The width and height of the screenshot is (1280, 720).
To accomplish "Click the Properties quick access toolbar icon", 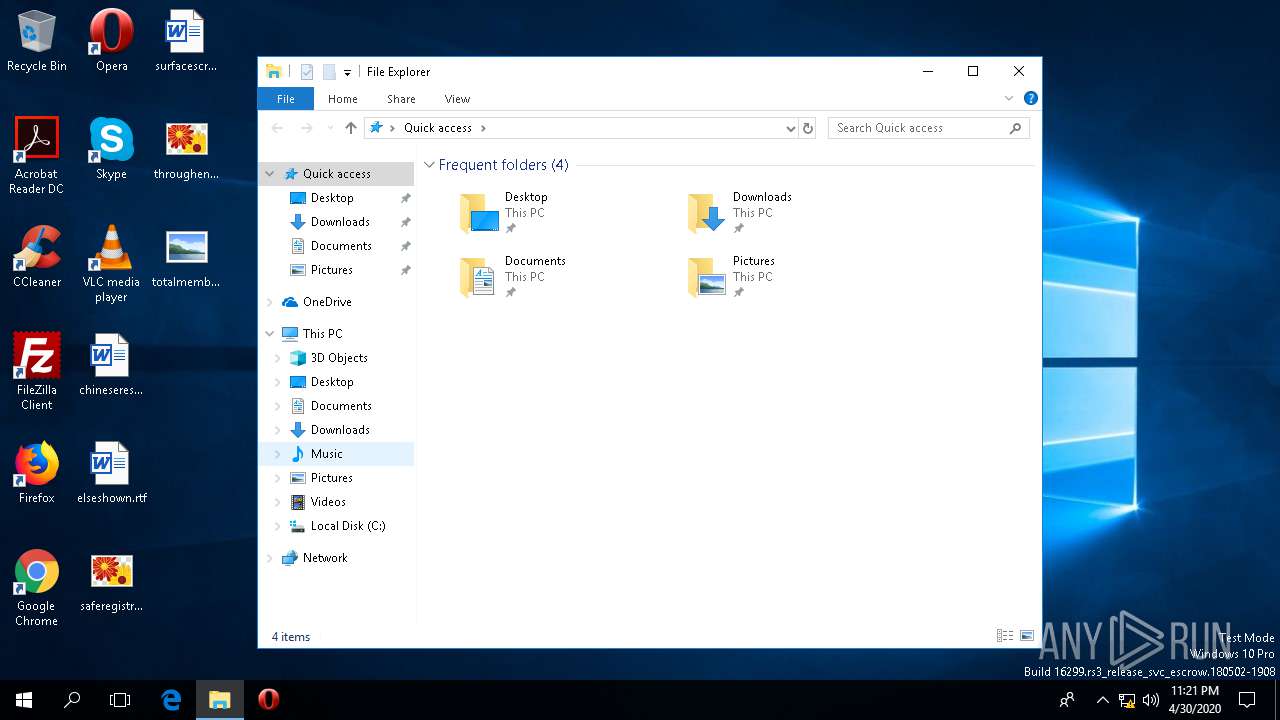I will [x=307, y=72].
